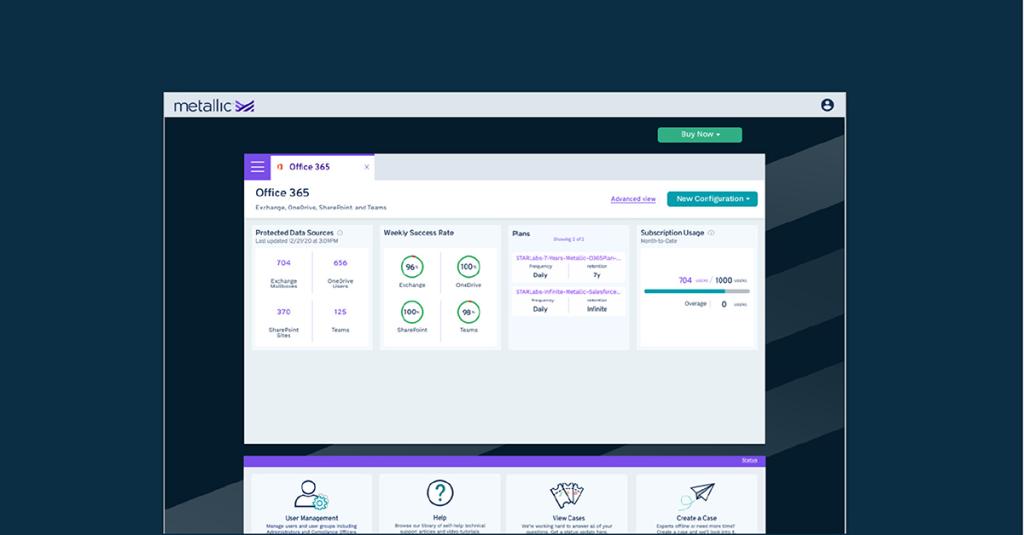This screenshot has width=1024, height=535.
Task: Open the Create a Case paper plane icon
Action: coord(696,496)
